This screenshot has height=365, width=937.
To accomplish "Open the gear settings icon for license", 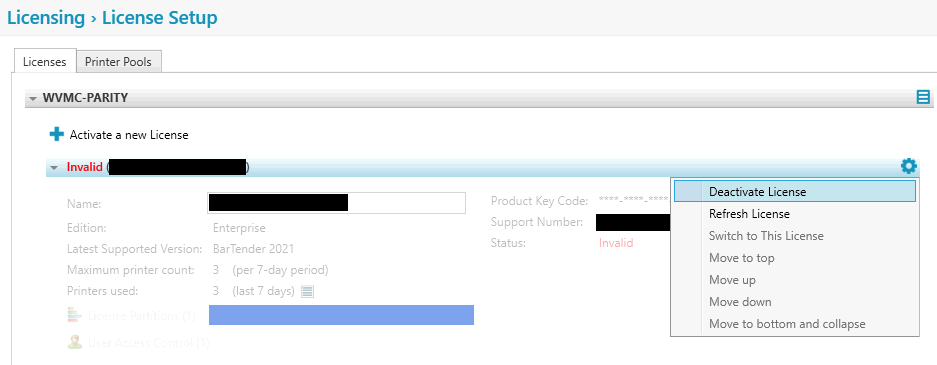I will [908, 166].
